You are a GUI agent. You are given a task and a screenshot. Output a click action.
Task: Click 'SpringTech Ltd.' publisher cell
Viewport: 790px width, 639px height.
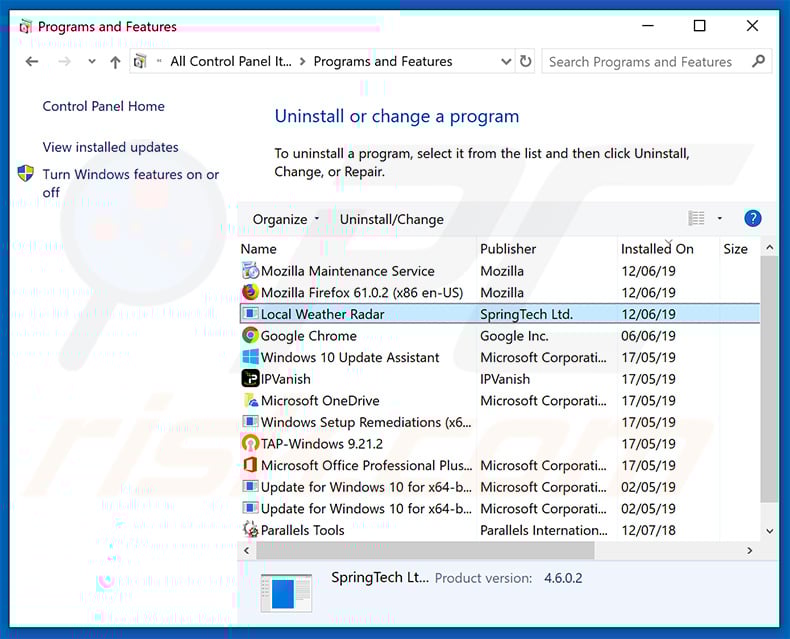pos(526,314)
